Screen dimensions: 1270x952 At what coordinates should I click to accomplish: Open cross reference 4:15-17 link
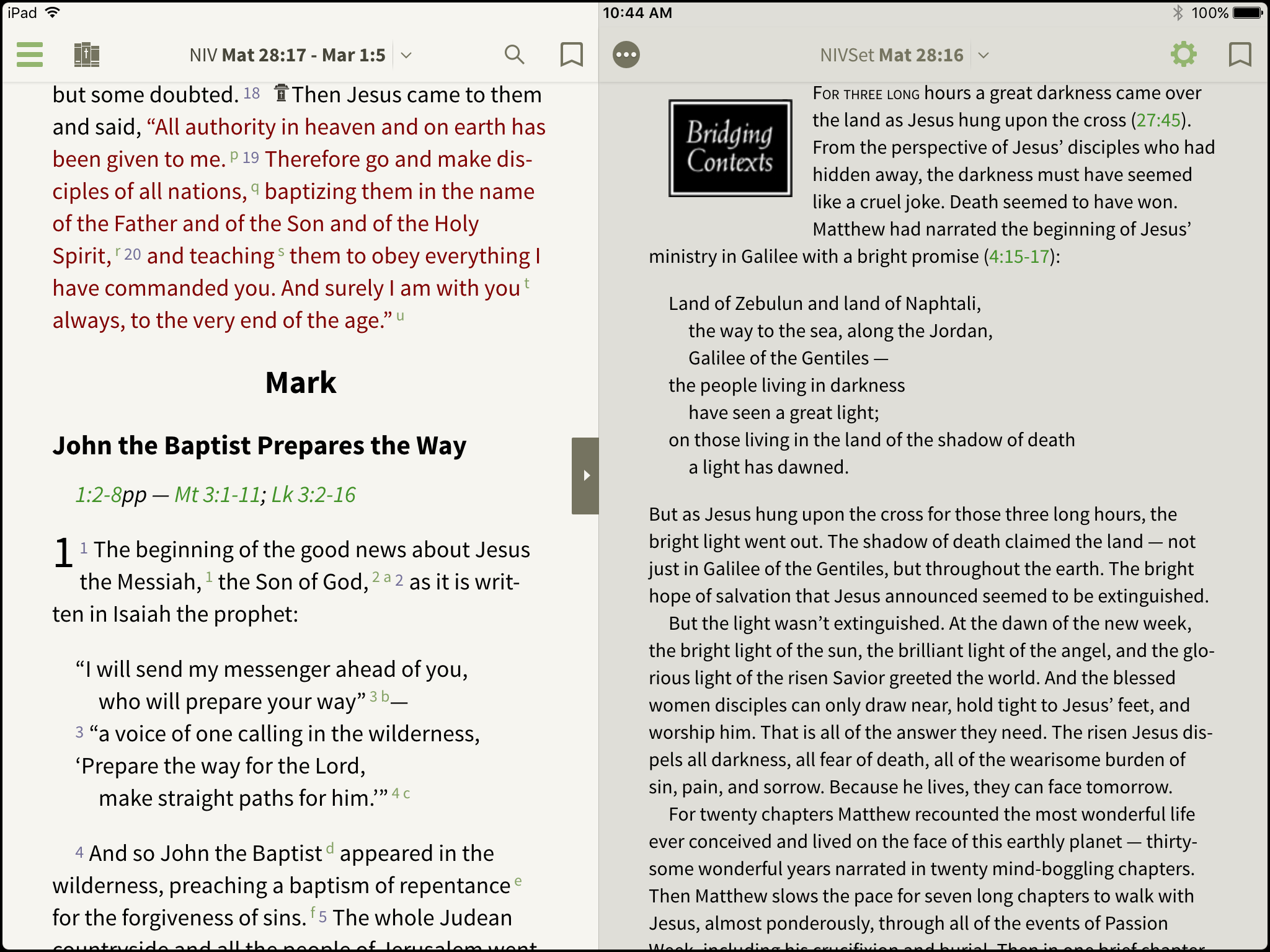pyautogui.click(x=1019, y=257)
